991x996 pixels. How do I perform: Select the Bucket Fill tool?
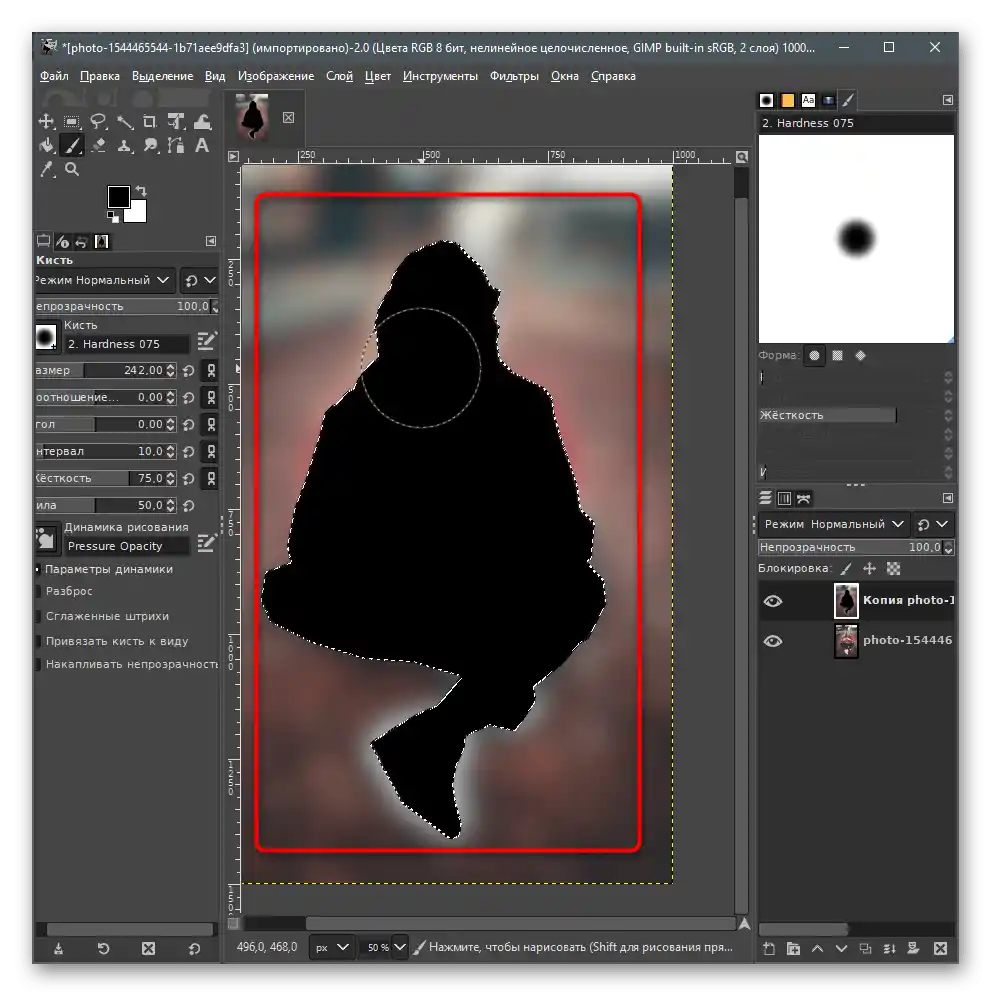point(46,145)
